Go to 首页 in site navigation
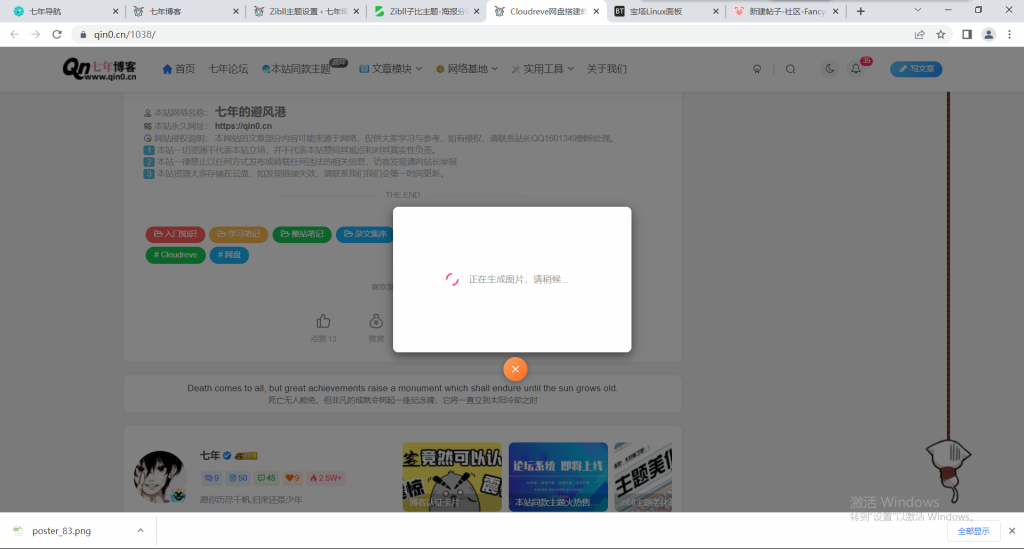This screenshot has height=549, width=1024. click(x=178, y=69)
